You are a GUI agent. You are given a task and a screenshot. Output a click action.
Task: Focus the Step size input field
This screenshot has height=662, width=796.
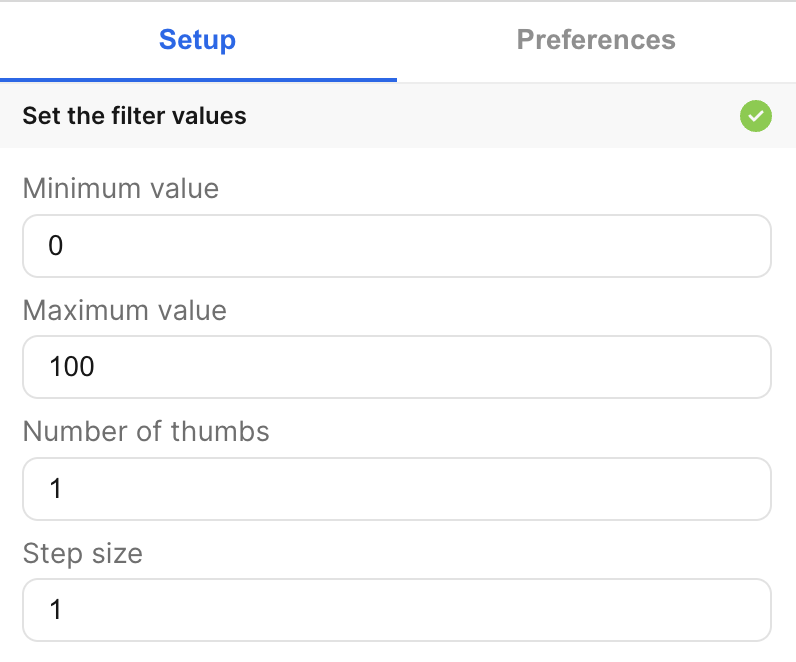tap(397, 610)
